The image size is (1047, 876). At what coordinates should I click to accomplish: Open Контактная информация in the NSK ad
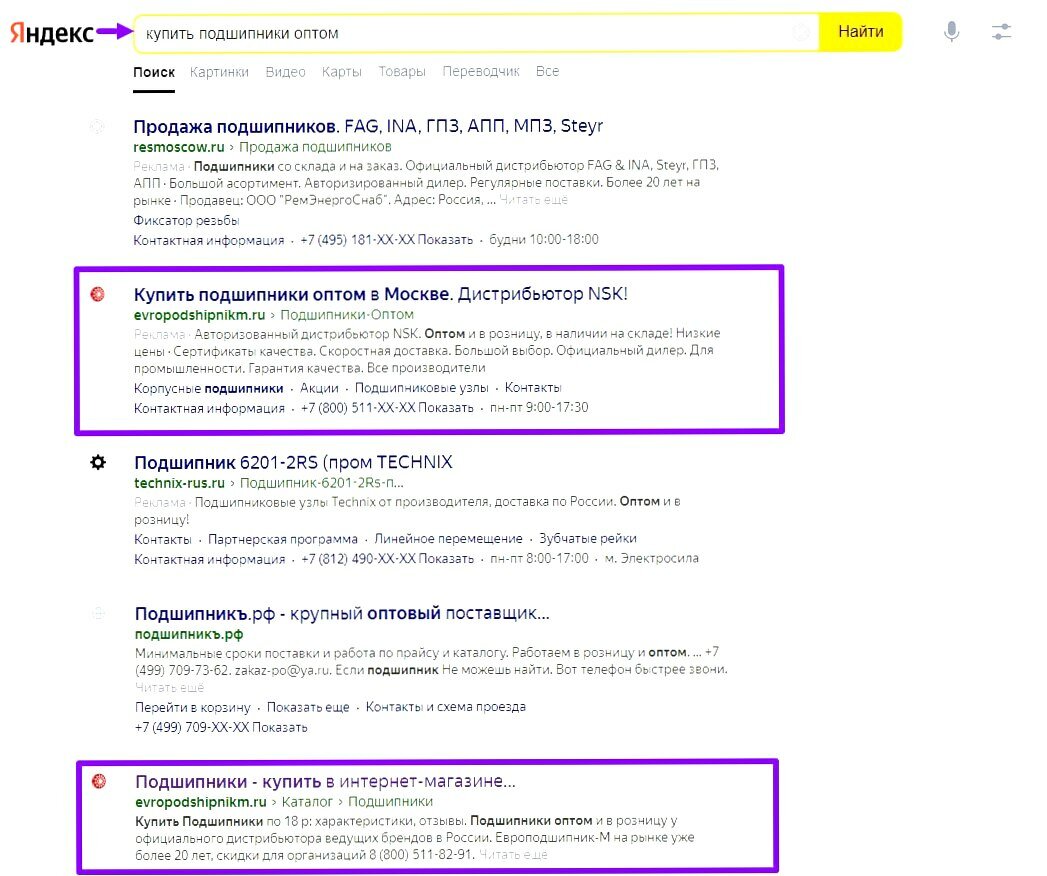pos(209,408)
